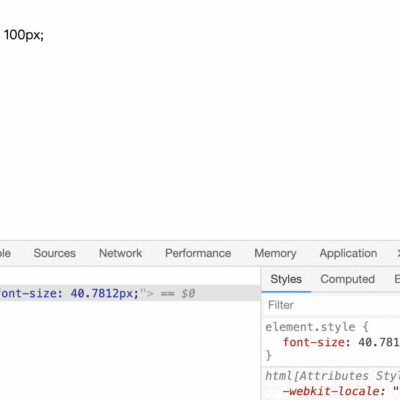Viewport: 400px width, 400px height.
Task: Click the element.style selector line
Action: [x=317, y=327]
